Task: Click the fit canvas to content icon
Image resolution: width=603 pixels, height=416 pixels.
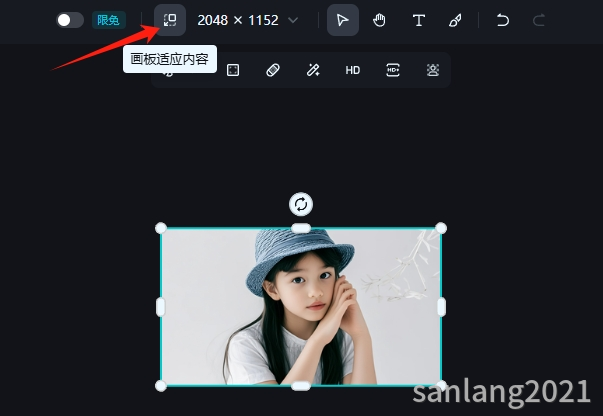Action: click(170, 20)
